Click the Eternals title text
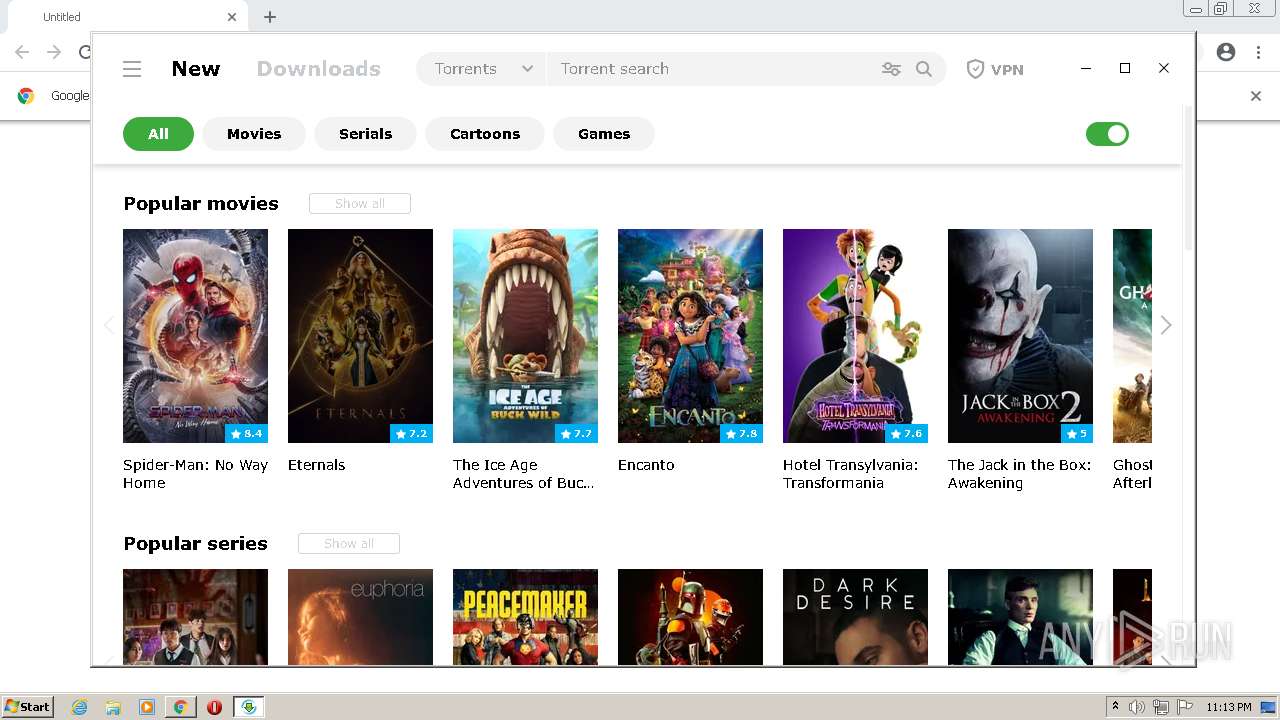Screen dimensions: 1280x720 point(316,465)
